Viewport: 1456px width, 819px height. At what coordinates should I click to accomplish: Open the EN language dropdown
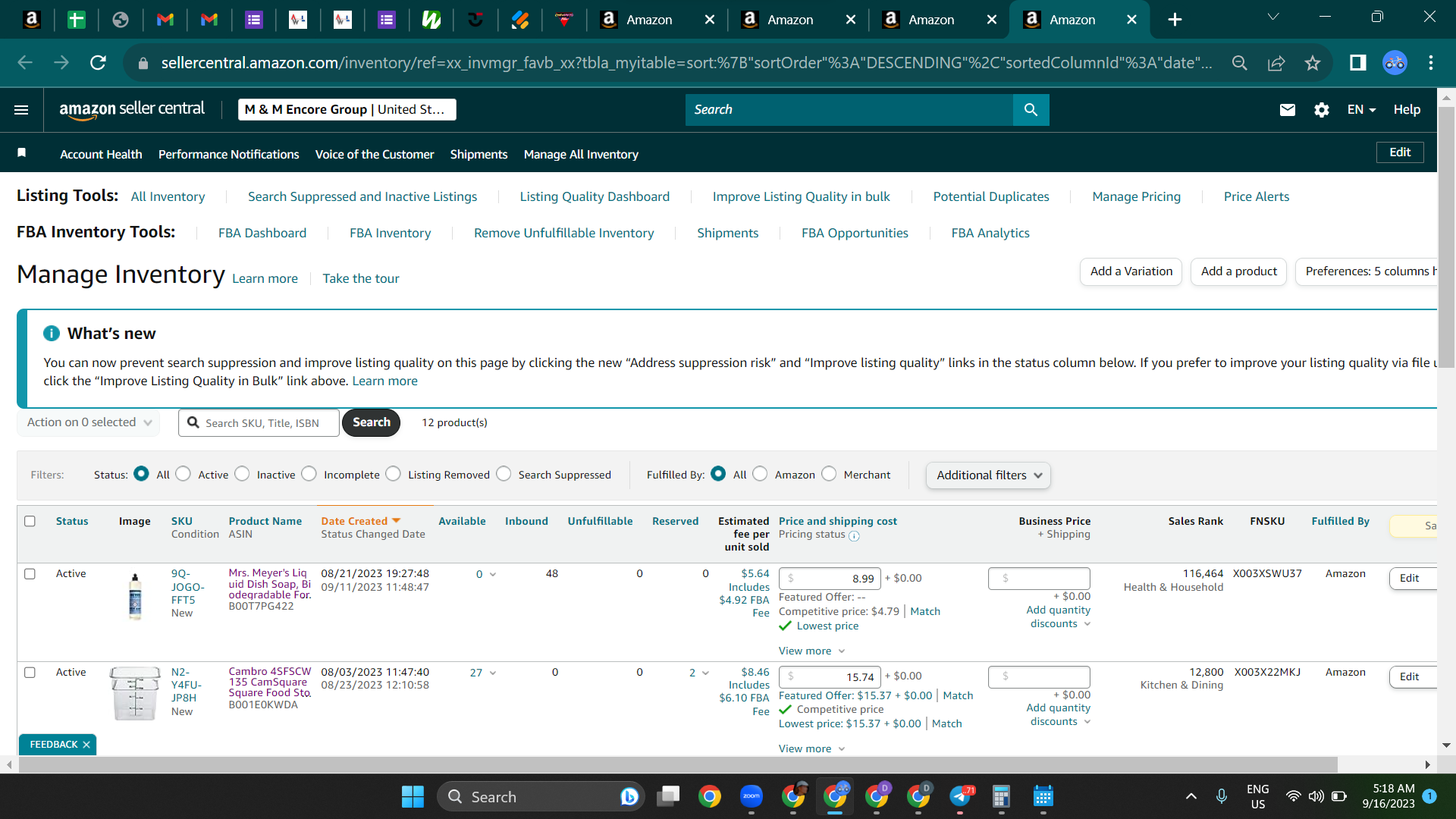pos(1361,110)
